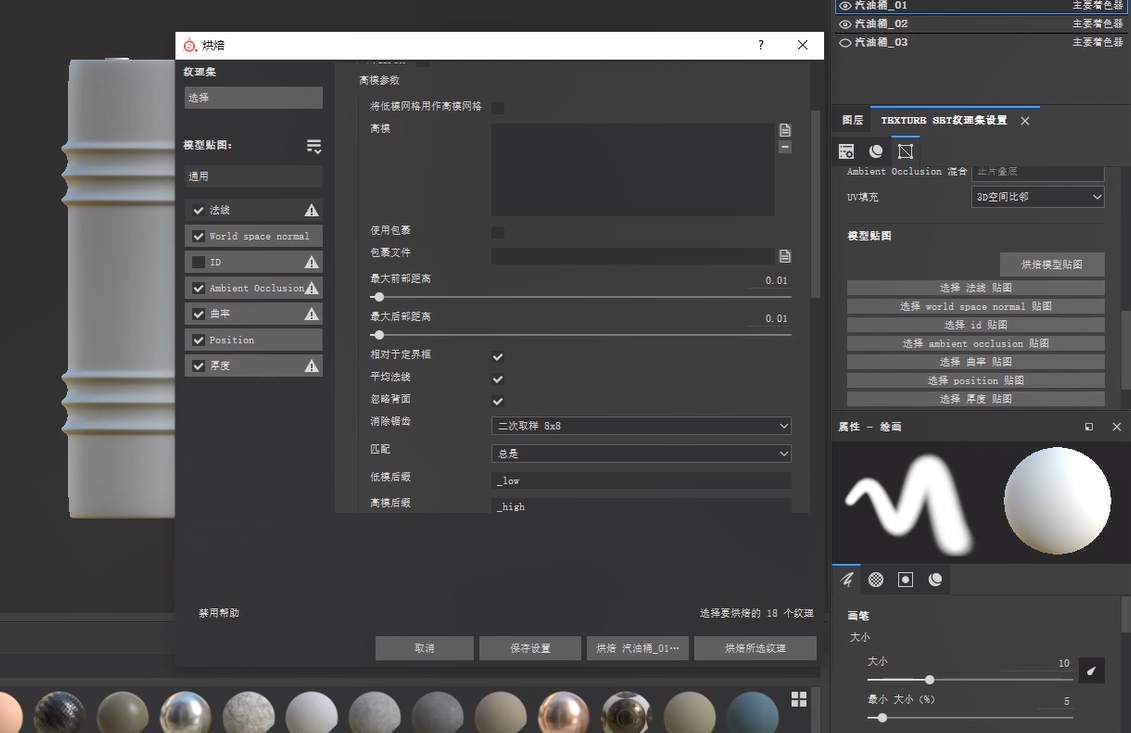This screenshot has height=733, width=1131.
Task: Hide the 汽油箱_02 texture set
Action: point(845,24)
